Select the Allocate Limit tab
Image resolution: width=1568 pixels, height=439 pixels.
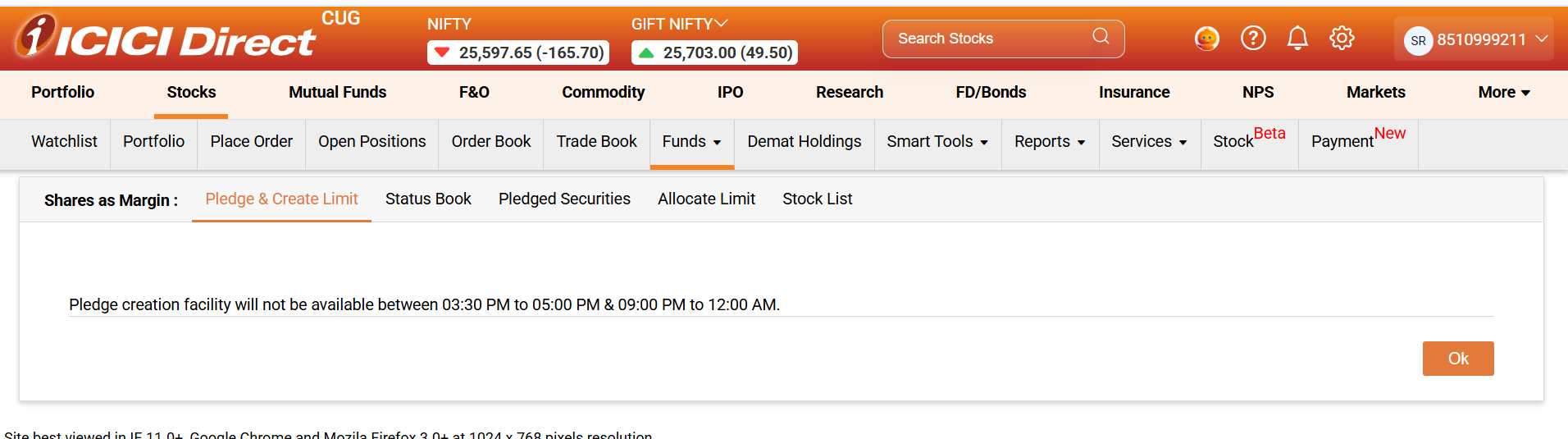pos(706,199)
